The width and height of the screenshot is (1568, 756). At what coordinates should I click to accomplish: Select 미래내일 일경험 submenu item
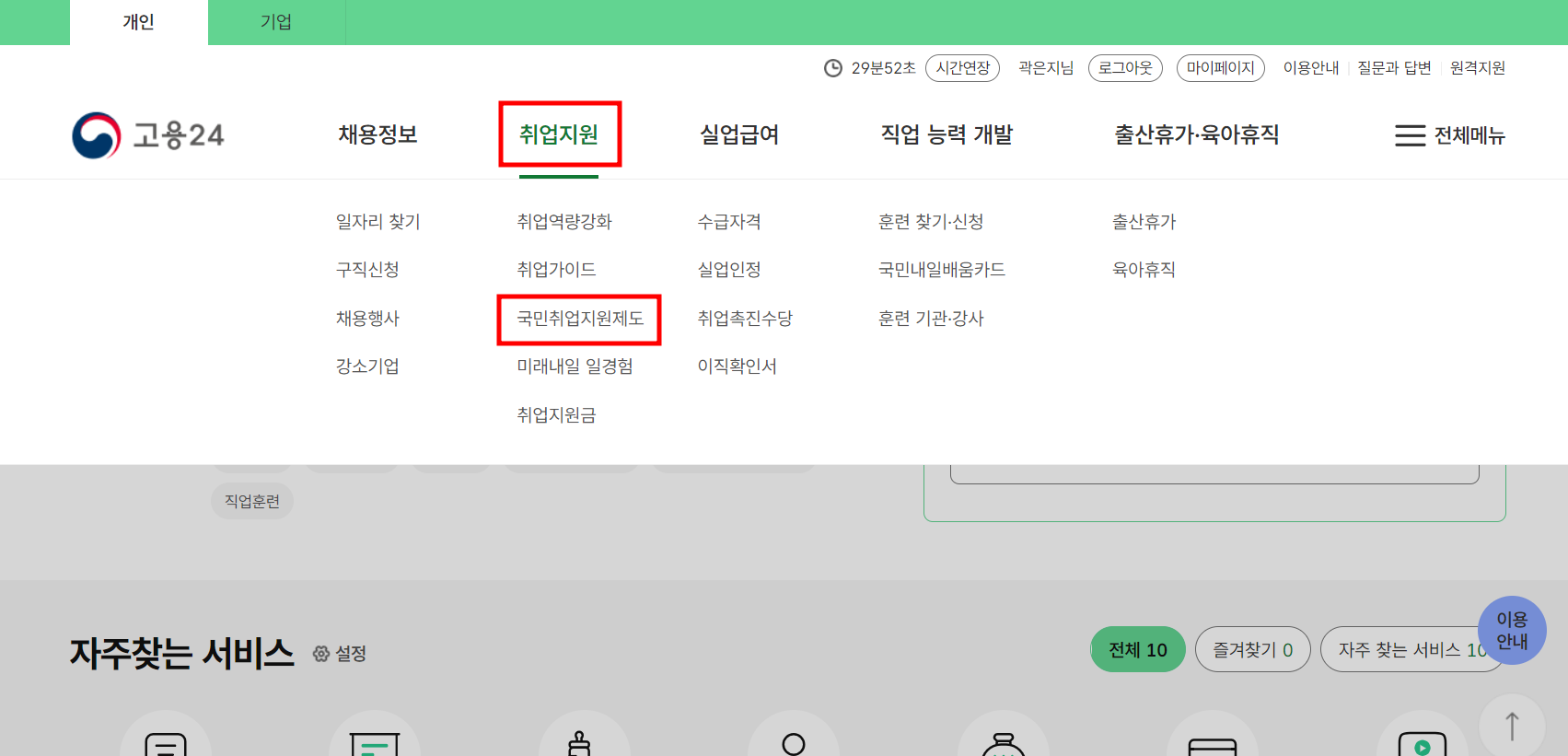(575, 366)
